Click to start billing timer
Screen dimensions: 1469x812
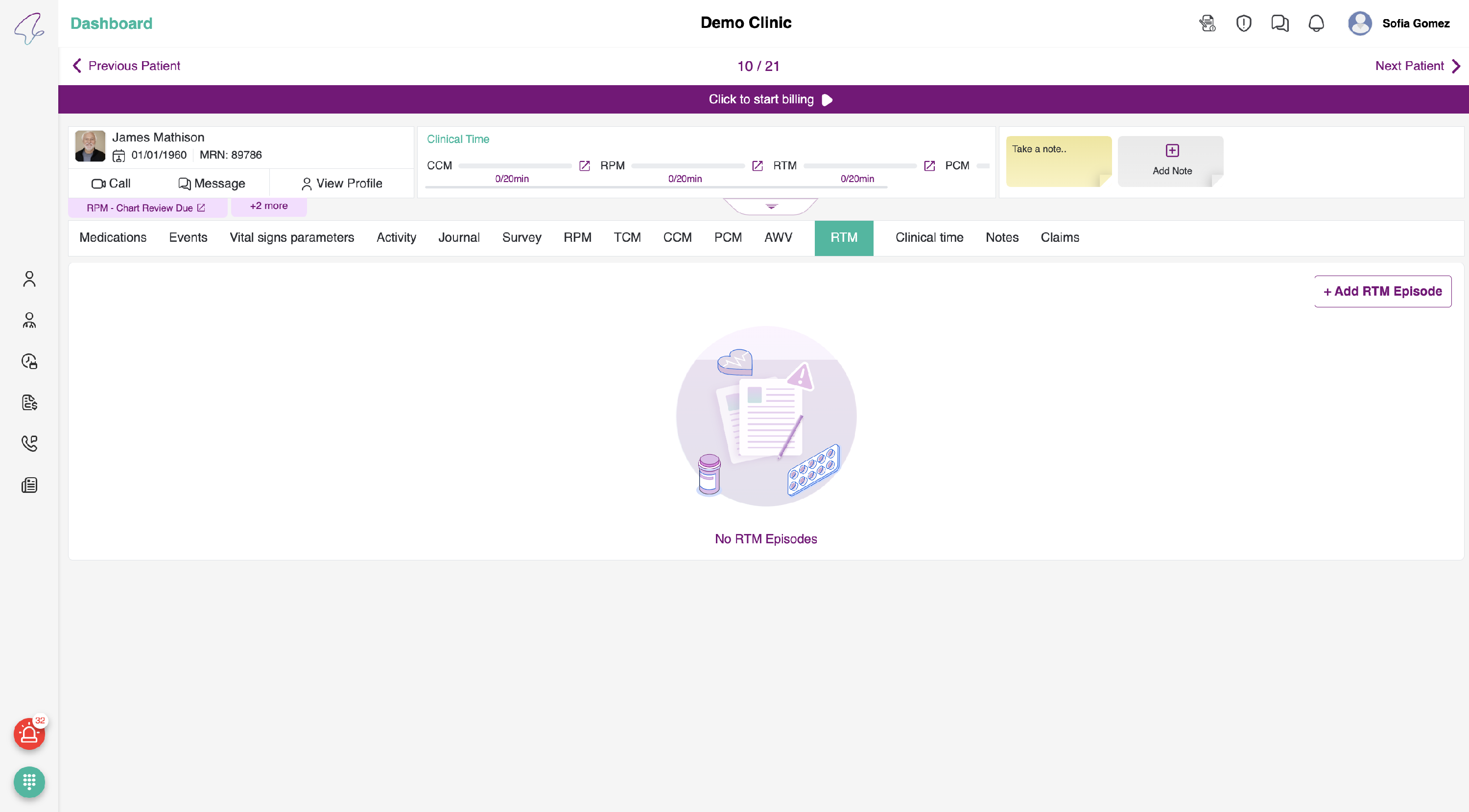(770, 100)
